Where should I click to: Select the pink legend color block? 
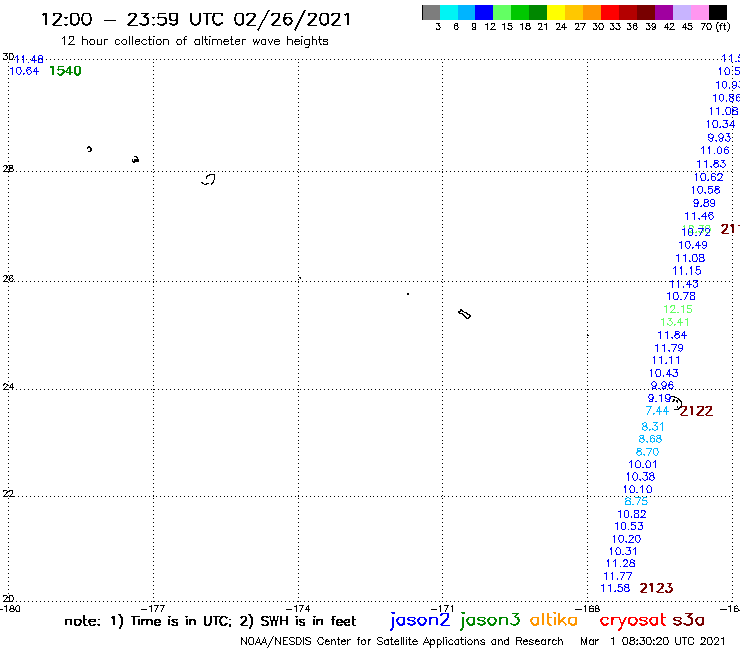pyautogui.click(x=700, y=12)
